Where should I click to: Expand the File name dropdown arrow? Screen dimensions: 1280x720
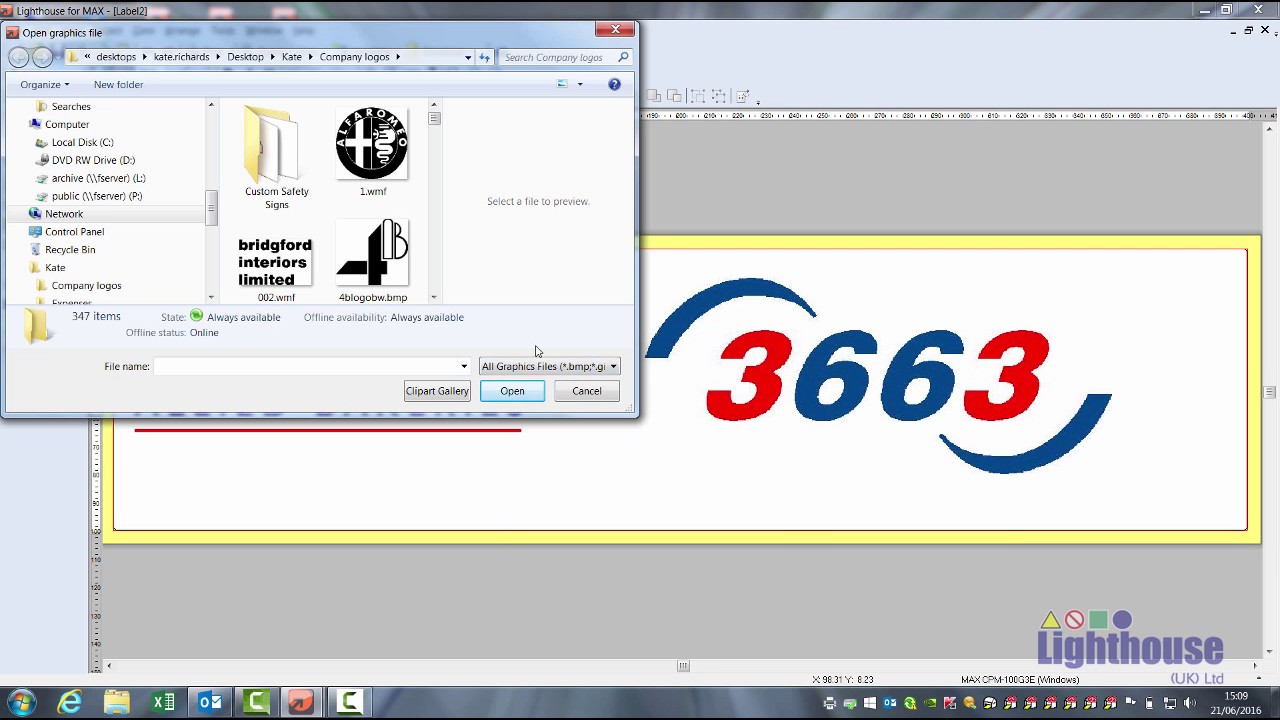(x=464, y=366)
